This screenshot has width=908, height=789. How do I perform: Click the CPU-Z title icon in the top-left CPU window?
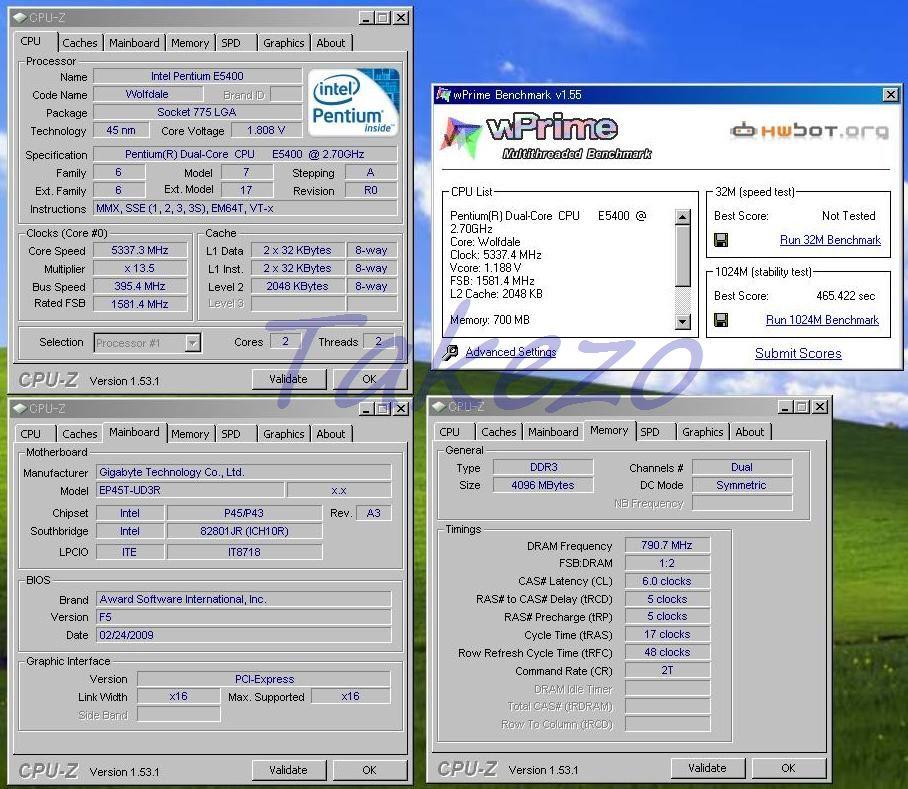pos(20,18)
